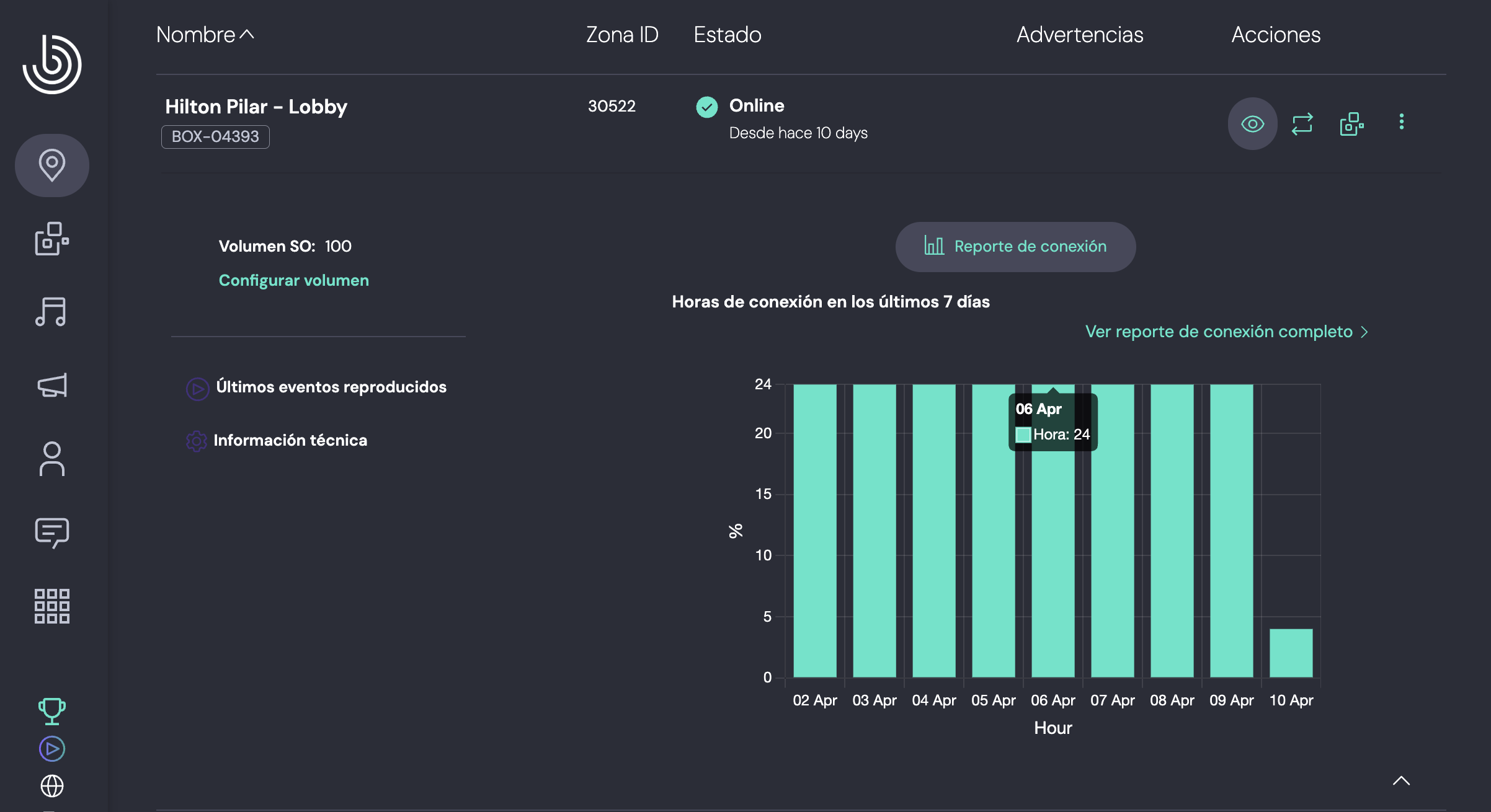
Task: Click Configurar volumen link
Action: [293, 280]
